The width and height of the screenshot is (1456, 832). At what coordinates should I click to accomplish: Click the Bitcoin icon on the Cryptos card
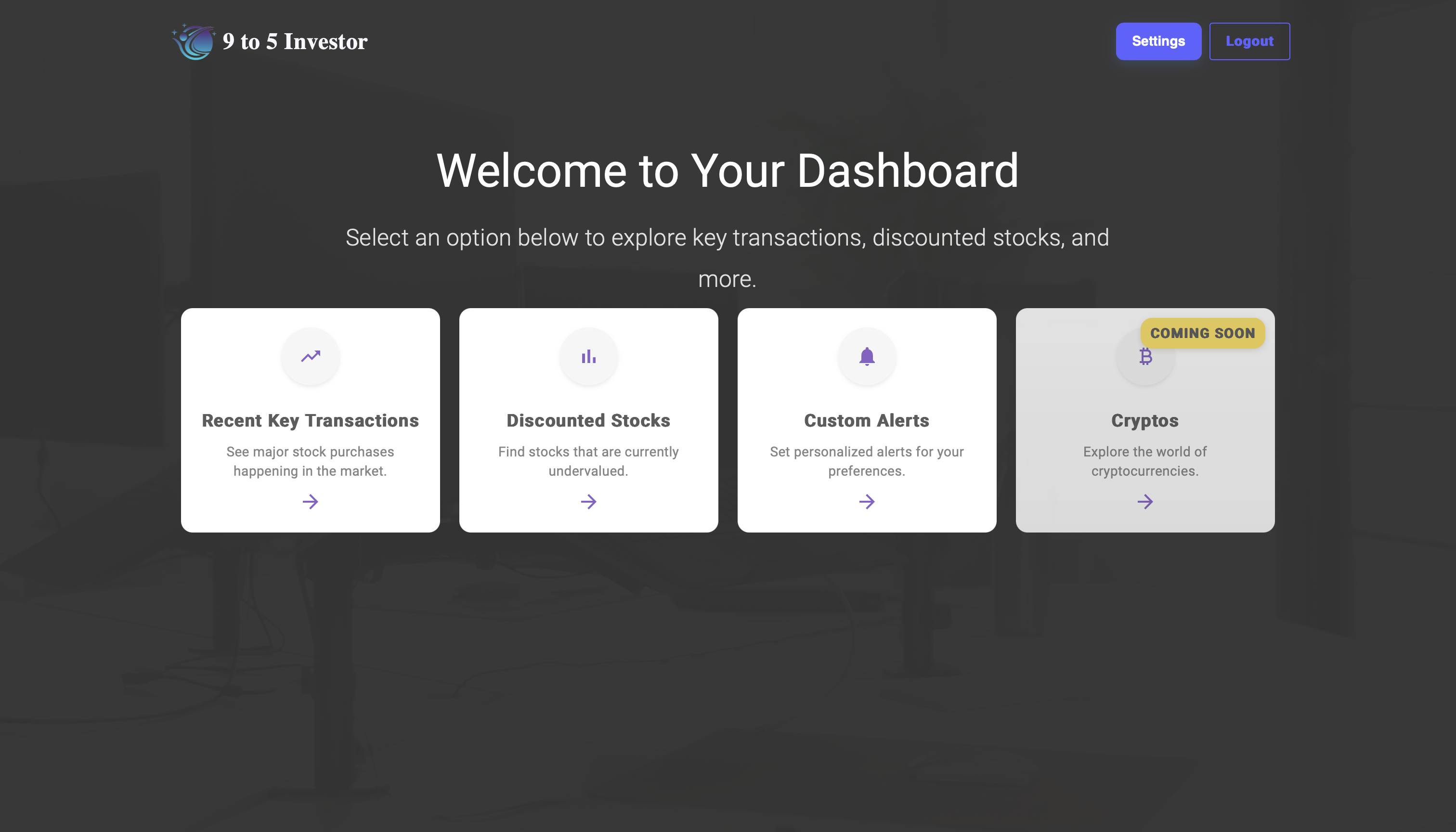(x=1144, y=356)
